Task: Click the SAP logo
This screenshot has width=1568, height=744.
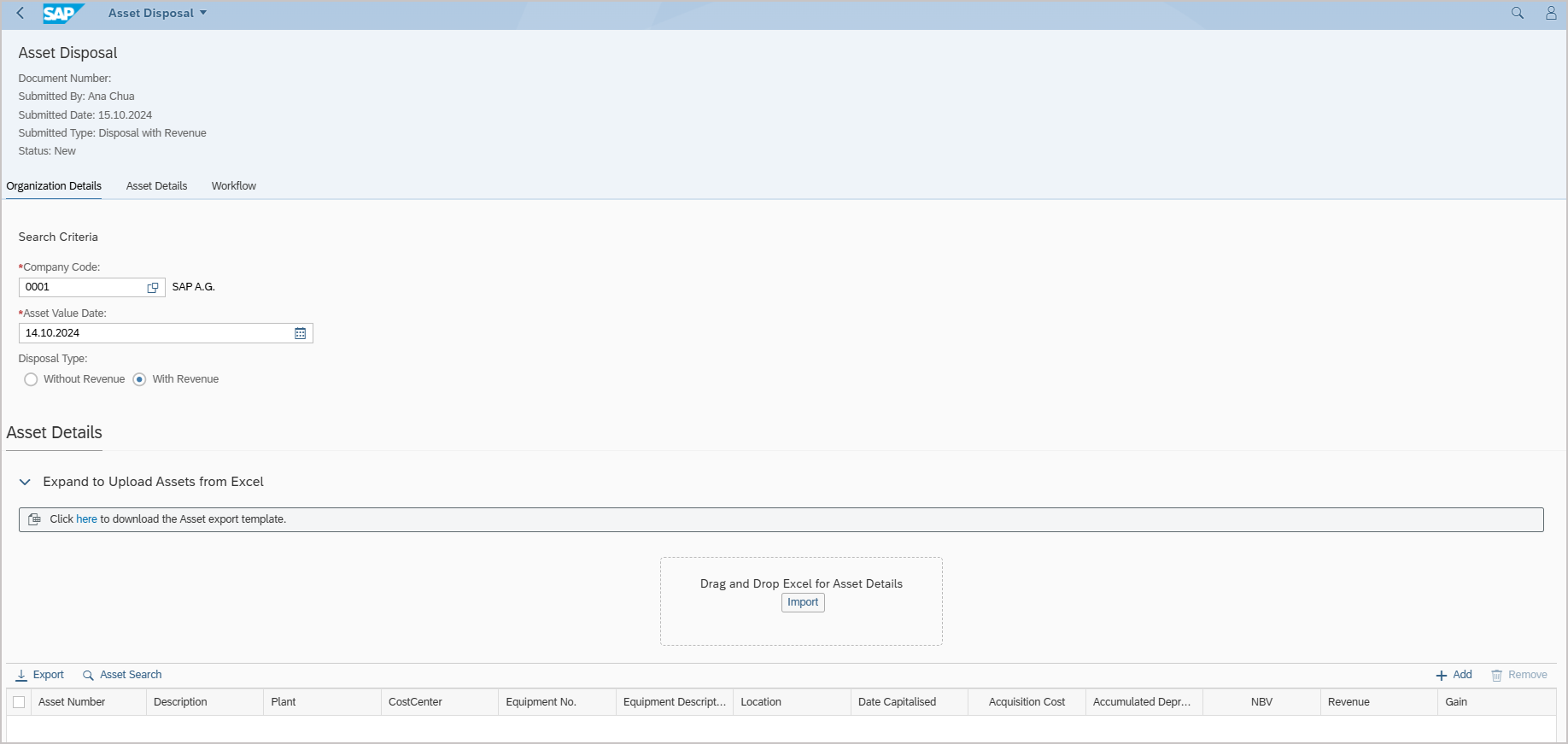Action: pyautogui.click(x=64, y=13)
